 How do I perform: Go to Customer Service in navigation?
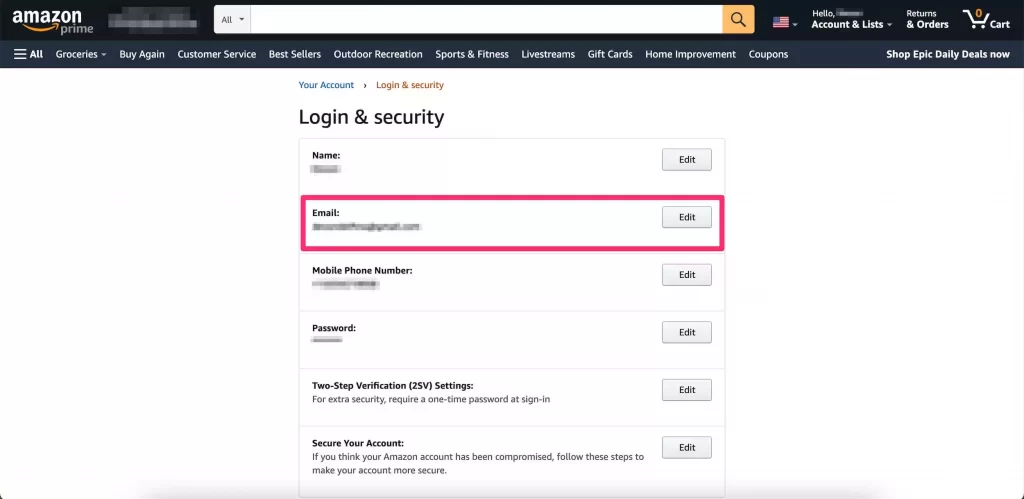pyautogui.click(x=217, y=54)
